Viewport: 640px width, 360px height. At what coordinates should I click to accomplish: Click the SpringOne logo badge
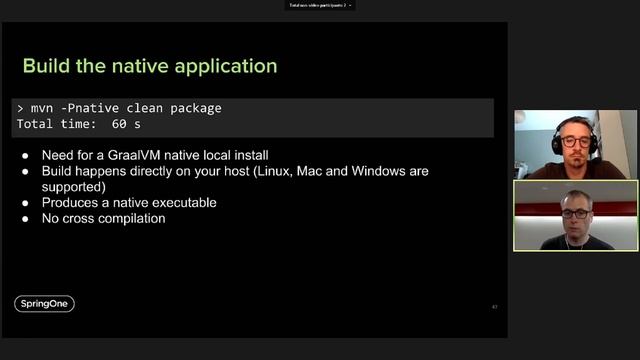44,304
